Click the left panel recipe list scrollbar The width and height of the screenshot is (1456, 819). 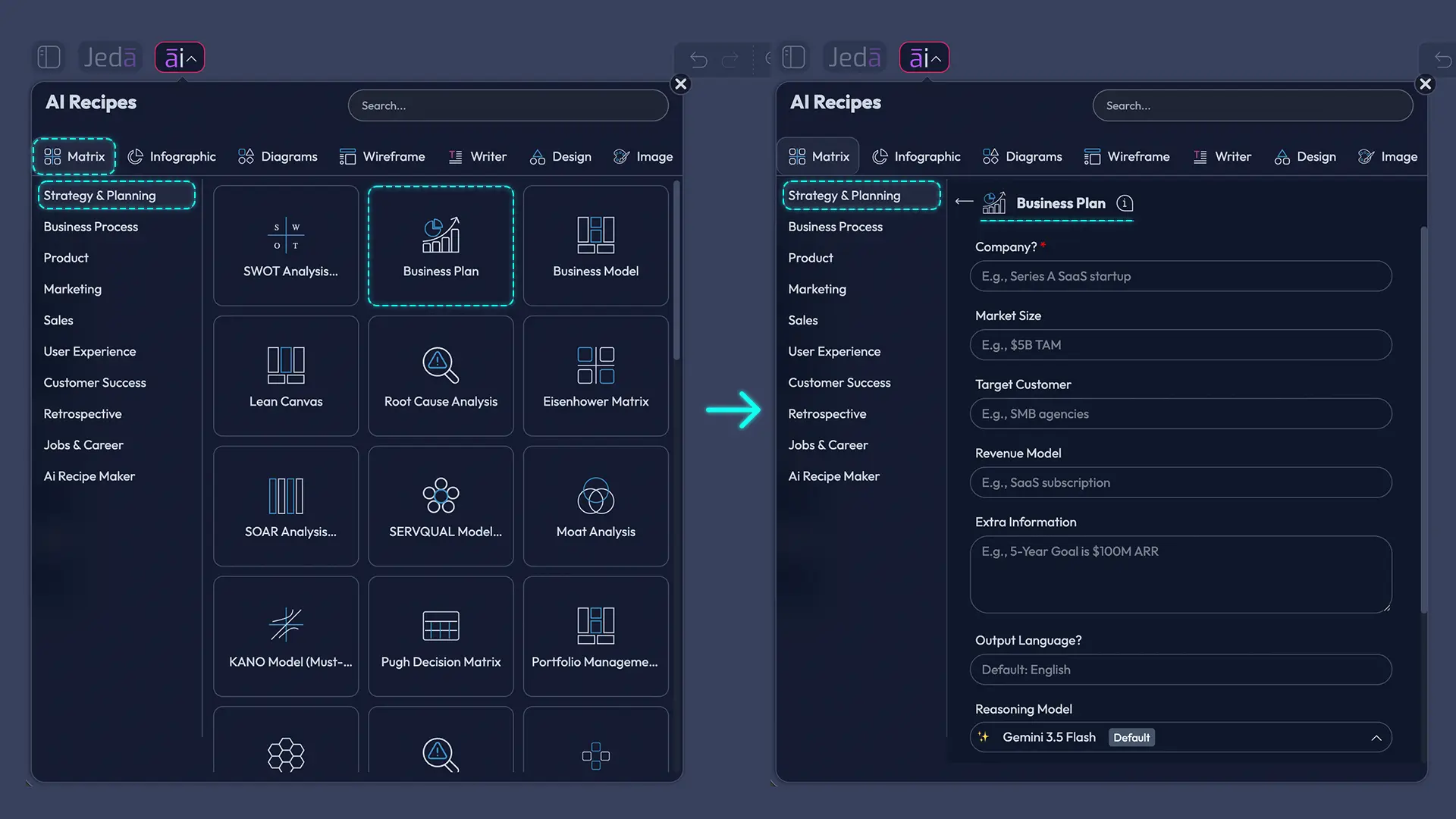click(676, 270)
